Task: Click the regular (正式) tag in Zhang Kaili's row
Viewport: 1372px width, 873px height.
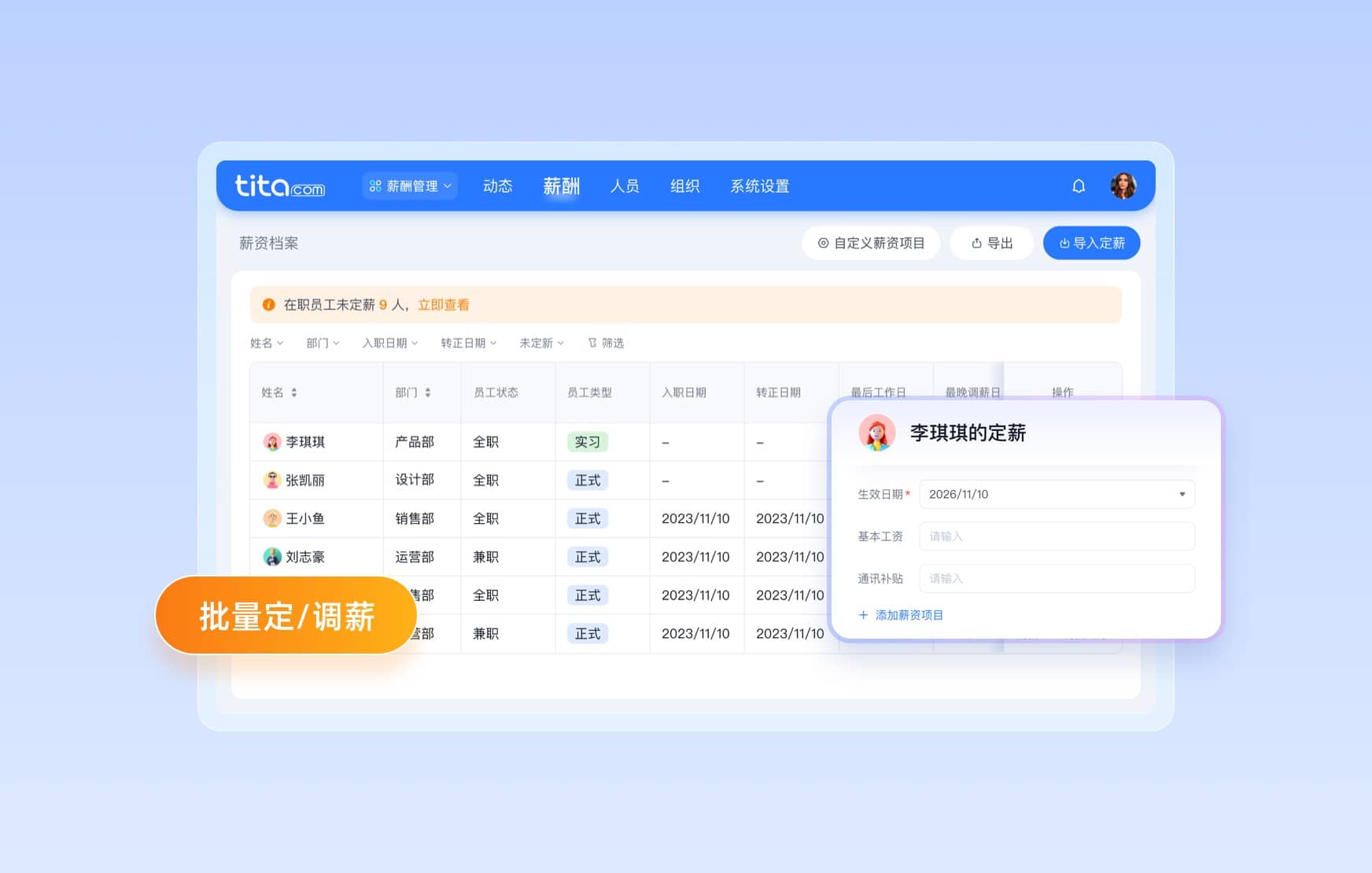Action: coord(588,480)
